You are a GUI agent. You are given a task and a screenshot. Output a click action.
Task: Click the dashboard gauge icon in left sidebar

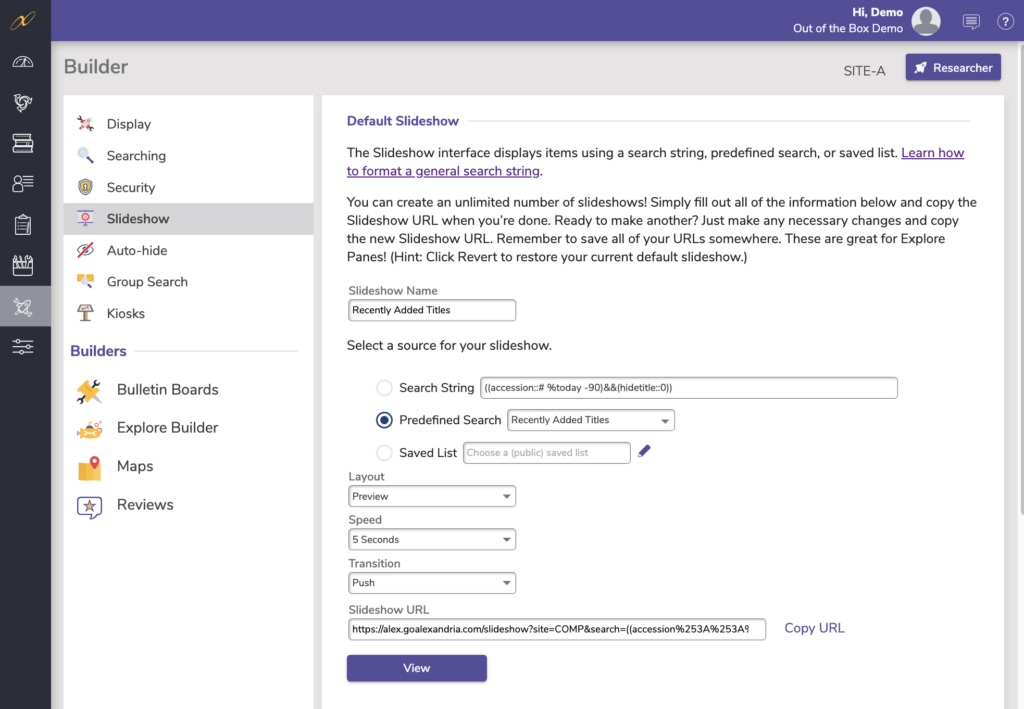[x=23, y=62]
